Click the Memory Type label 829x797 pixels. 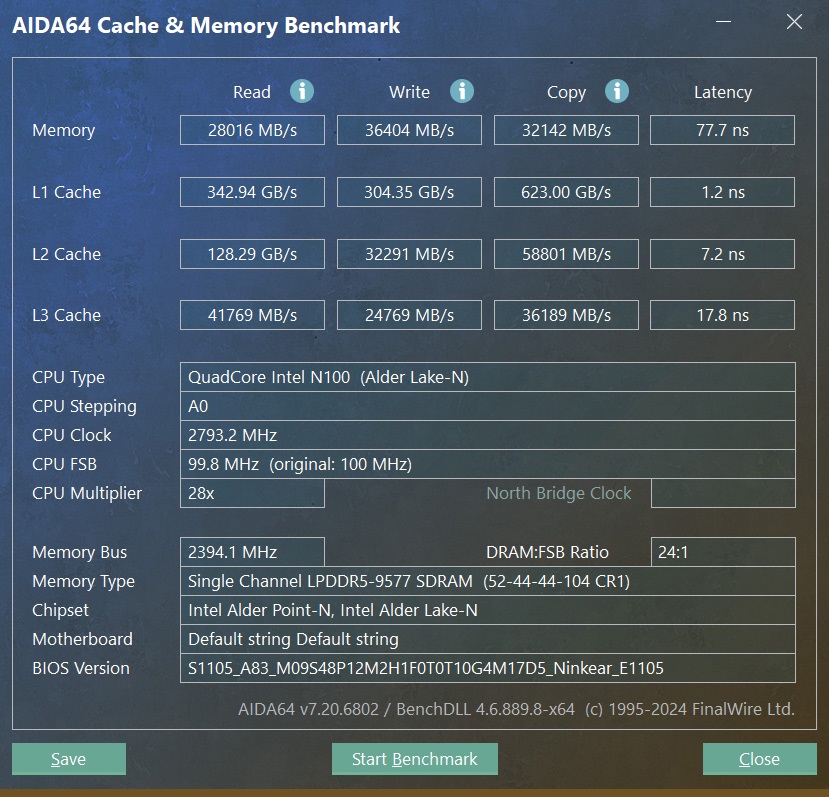tap(84, 582)
